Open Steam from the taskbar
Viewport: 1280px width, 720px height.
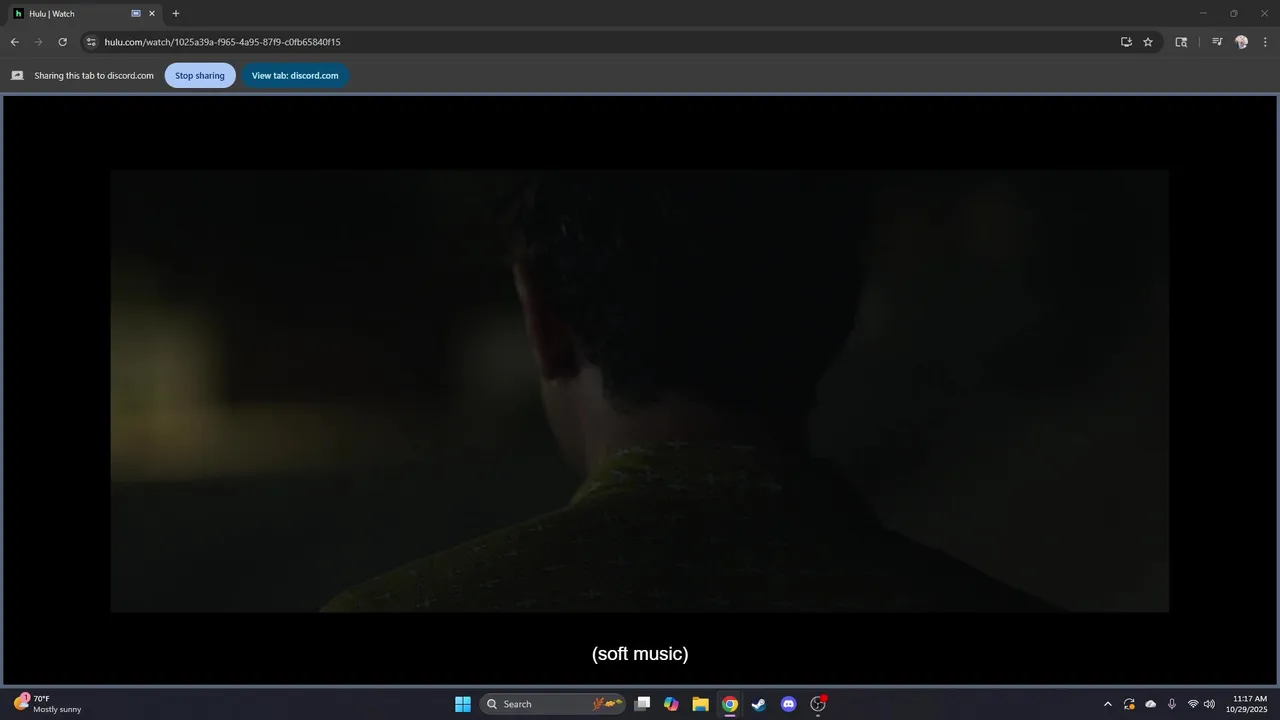759,704
